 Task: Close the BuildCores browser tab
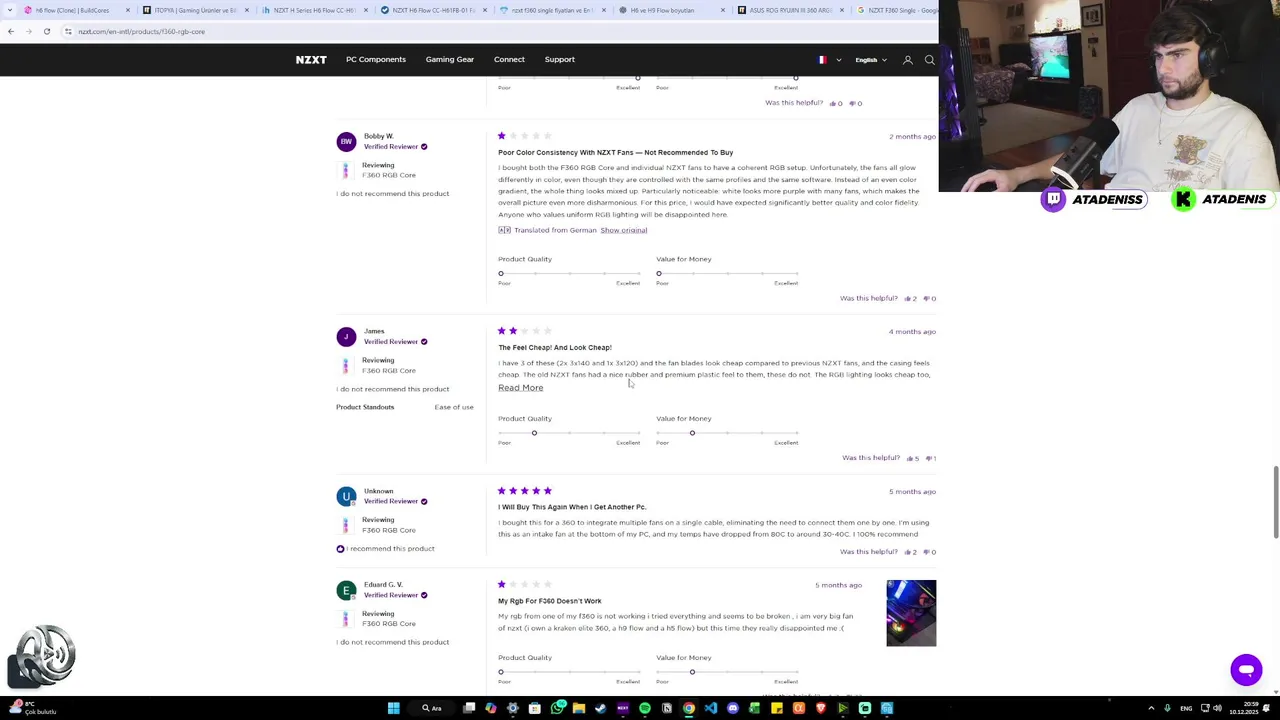click(x=127, y=10)
